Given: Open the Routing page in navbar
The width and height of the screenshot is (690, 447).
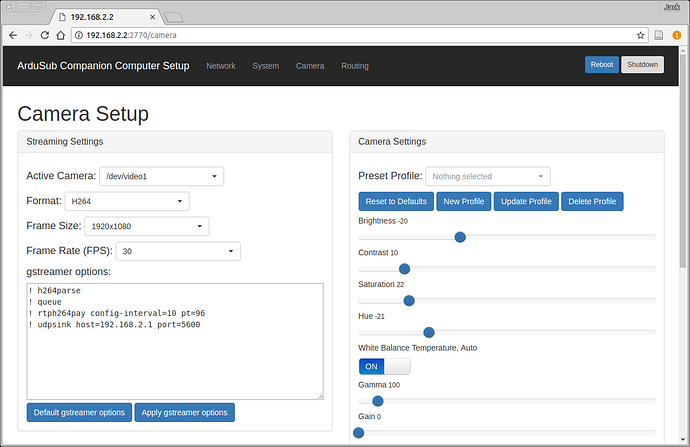Looking at the screenshot, I should click(354, 66).
